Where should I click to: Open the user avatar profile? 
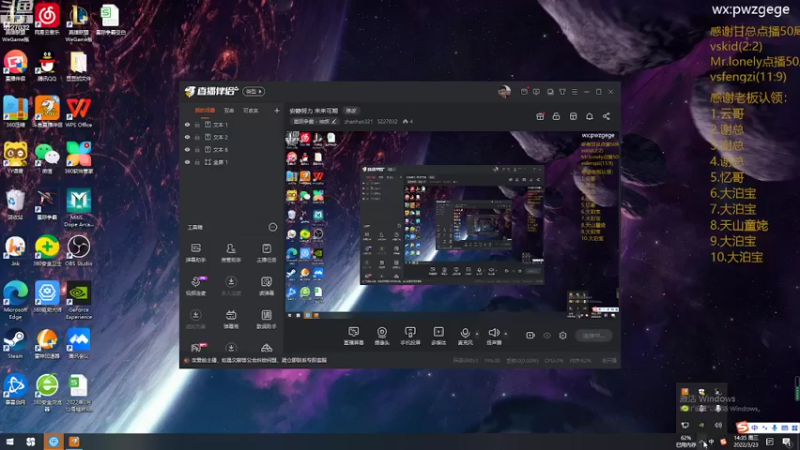coord(504,92)
